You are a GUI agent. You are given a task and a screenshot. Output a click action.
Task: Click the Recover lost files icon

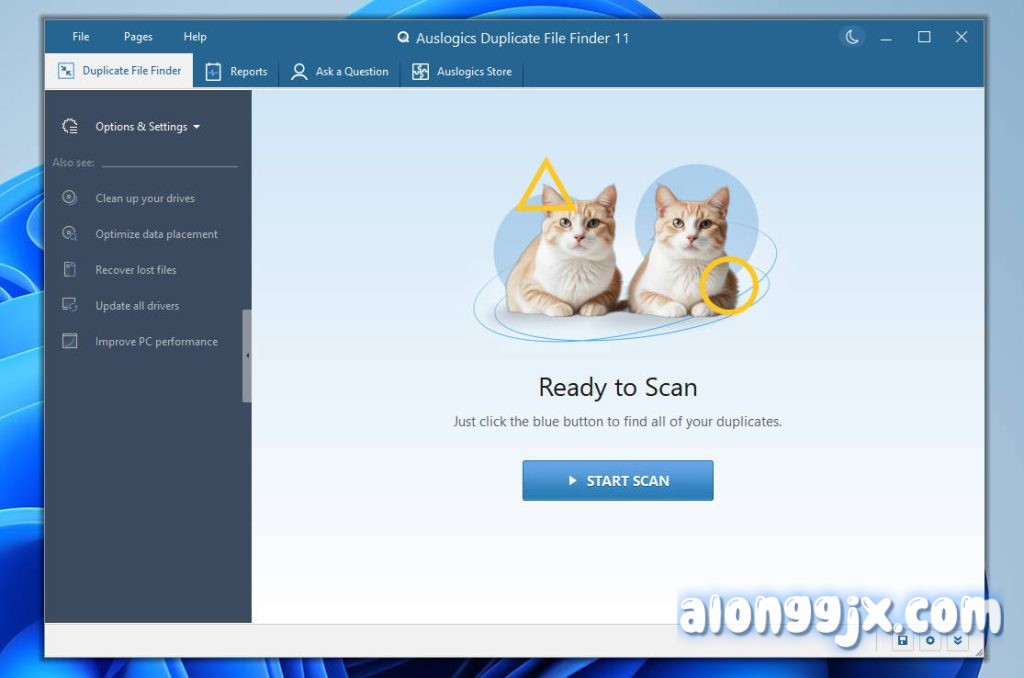pyautogui.click(x=69, y=270)
